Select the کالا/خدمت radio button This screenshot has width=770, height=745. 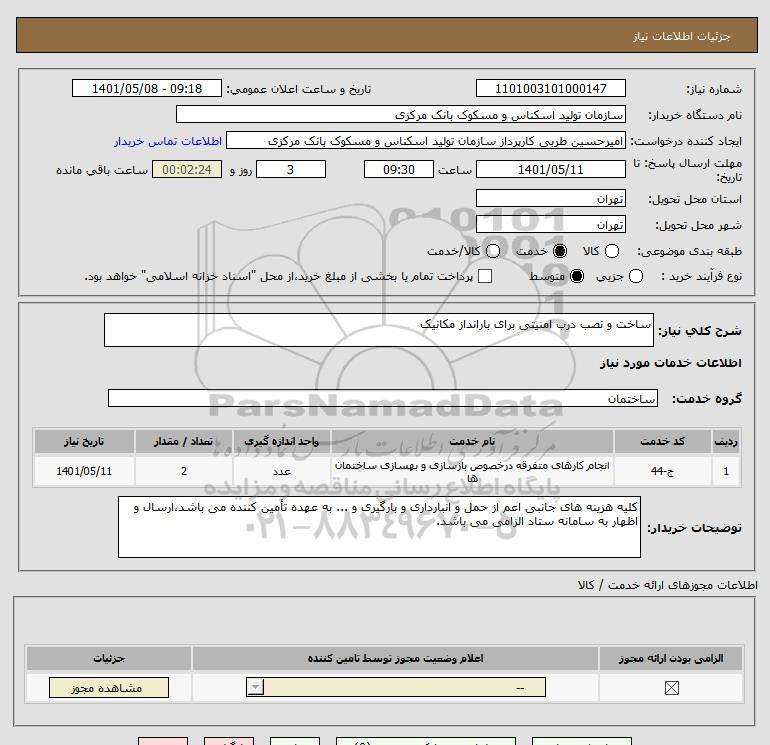(493, 251)
